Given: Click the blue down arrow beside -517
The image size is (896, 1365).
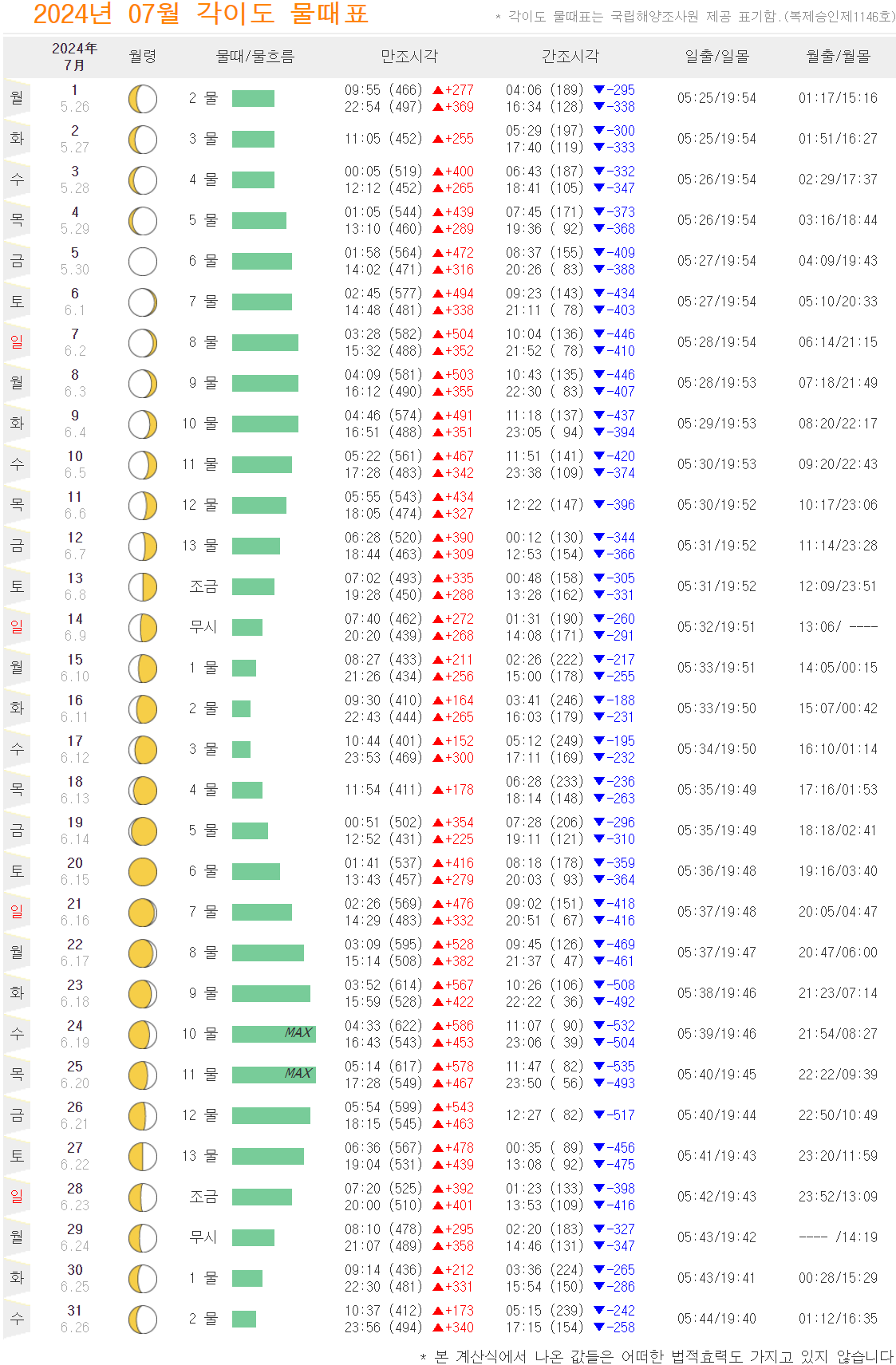Looking at the screenshot, I should coord(599,1115).
